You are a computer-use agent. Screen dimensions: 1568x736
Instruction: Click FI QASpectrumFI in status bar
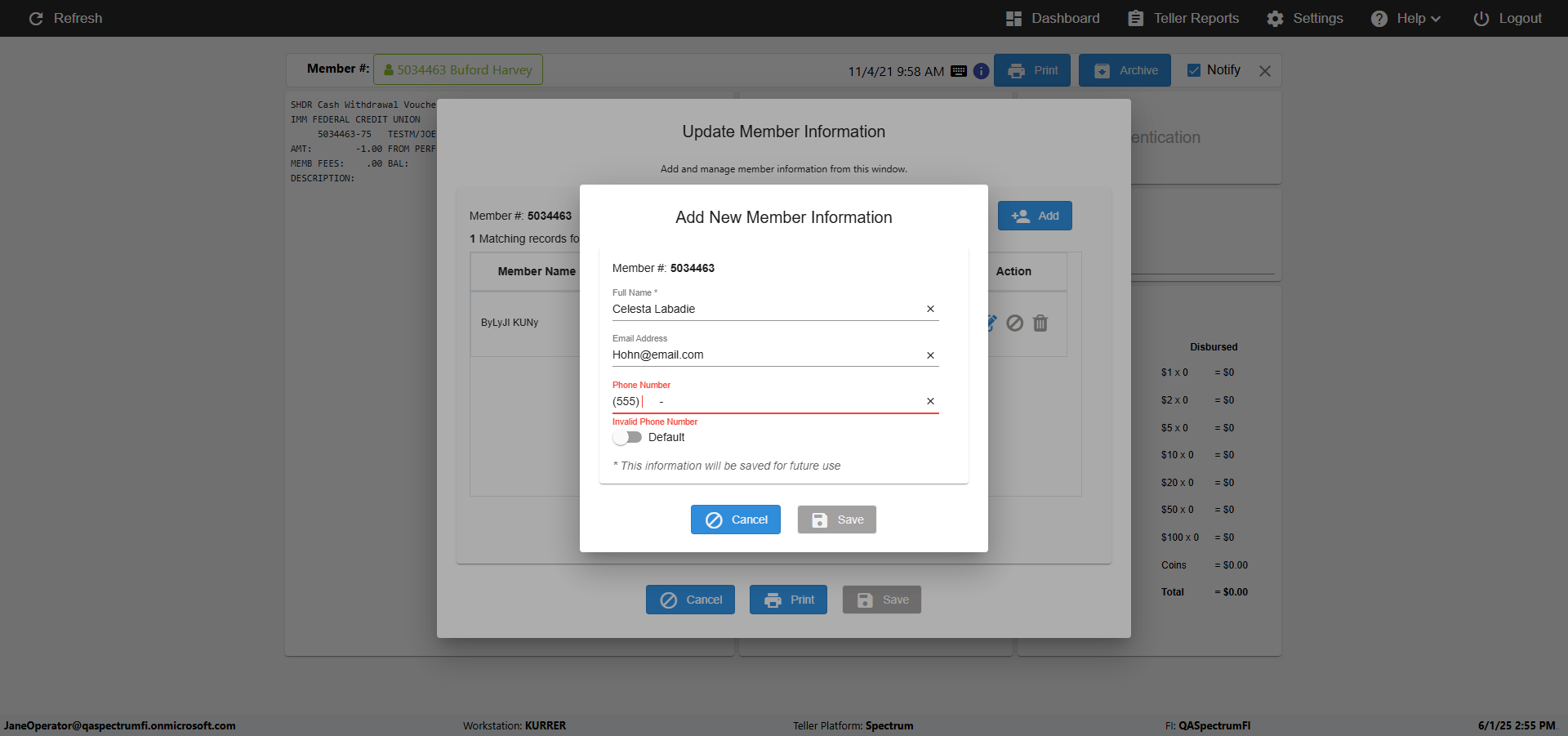[x=1208, y=725]
